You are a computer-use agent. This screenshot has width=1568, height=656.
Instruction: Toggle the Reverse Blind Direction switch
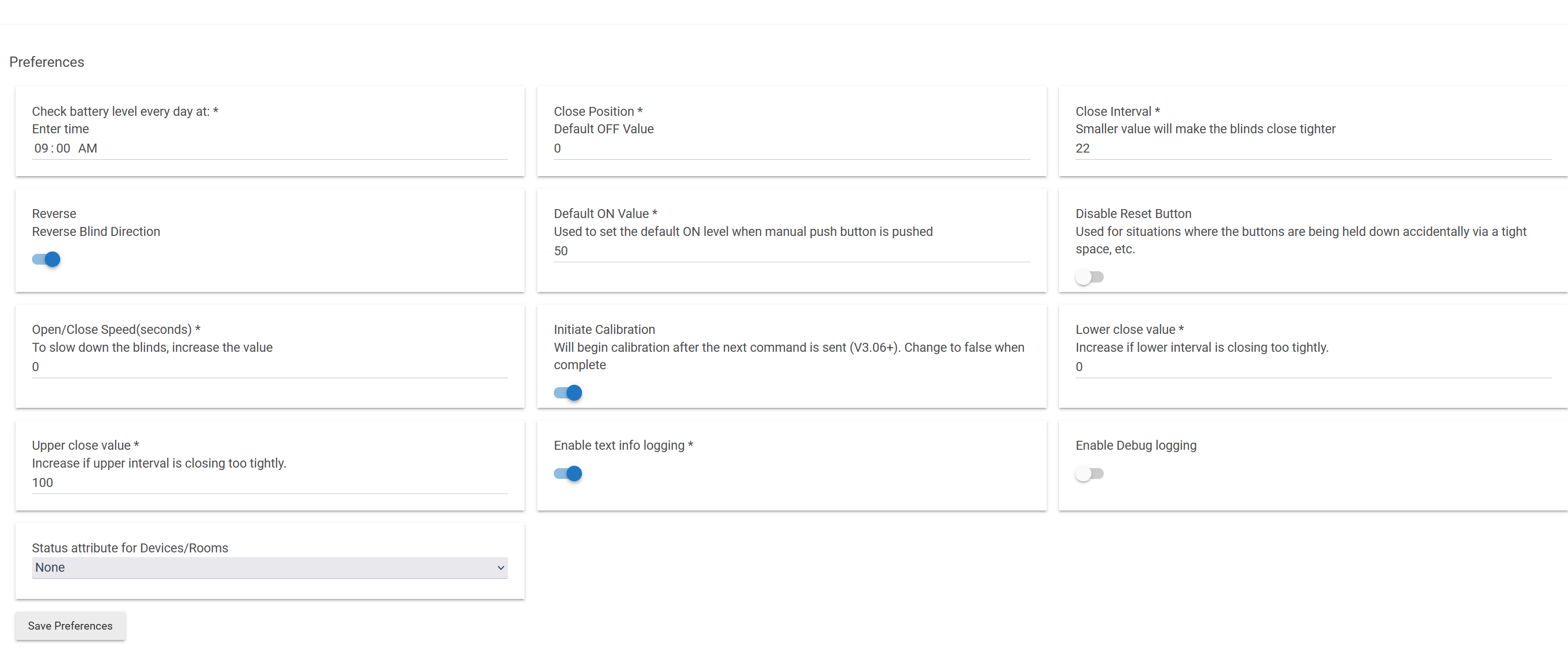46,259
